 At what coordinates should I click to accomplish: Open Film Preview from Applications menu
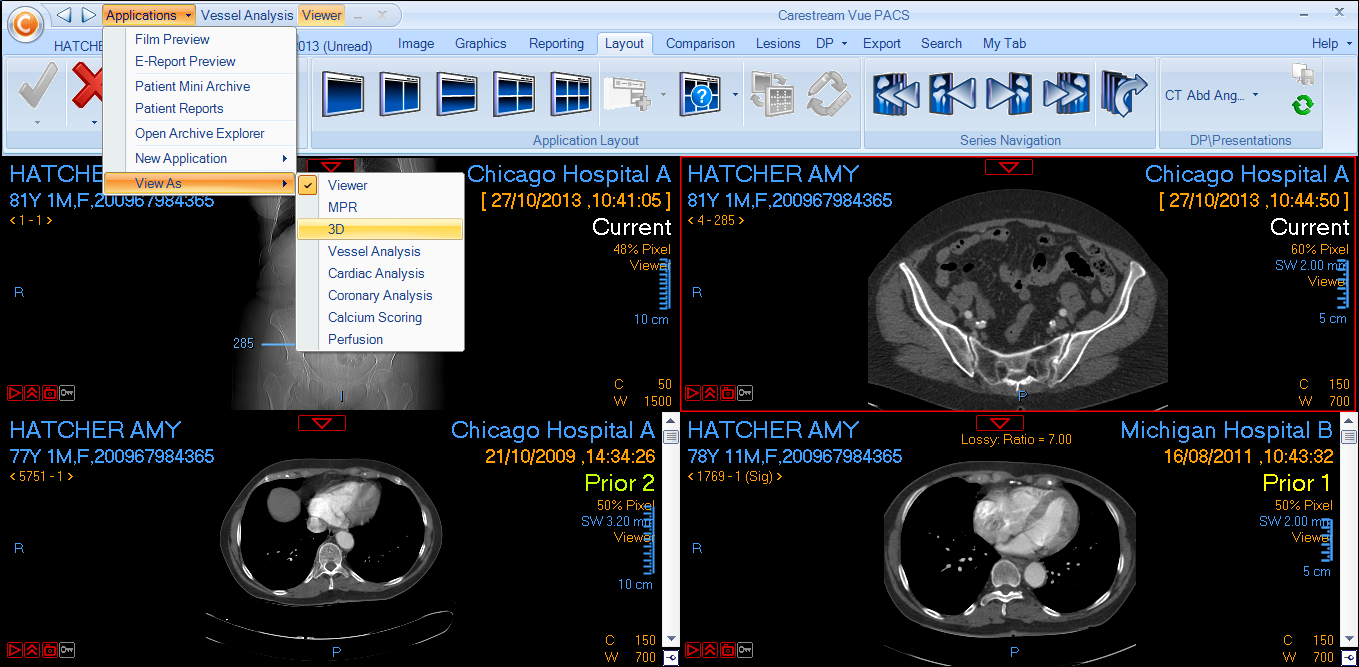(x=200, y=40)
